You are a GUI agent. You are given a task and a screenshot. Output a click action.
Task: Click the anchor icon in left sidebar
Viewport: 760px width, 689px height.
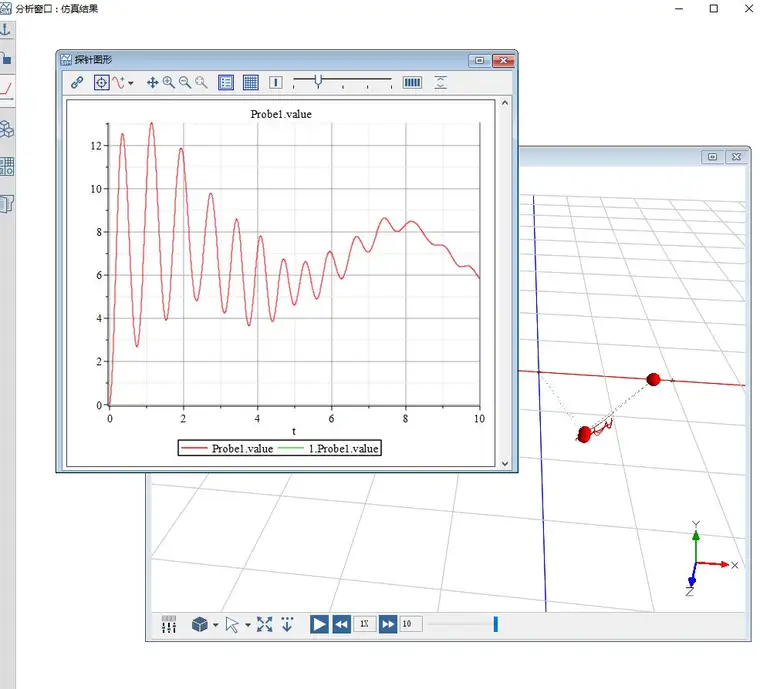pos(6,30)
